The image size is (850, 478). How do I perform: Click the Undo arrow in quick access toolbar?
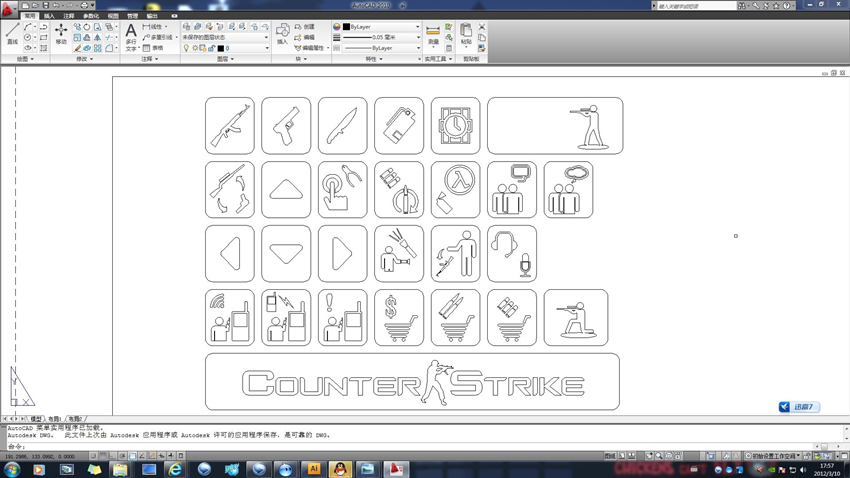point(56,5)
